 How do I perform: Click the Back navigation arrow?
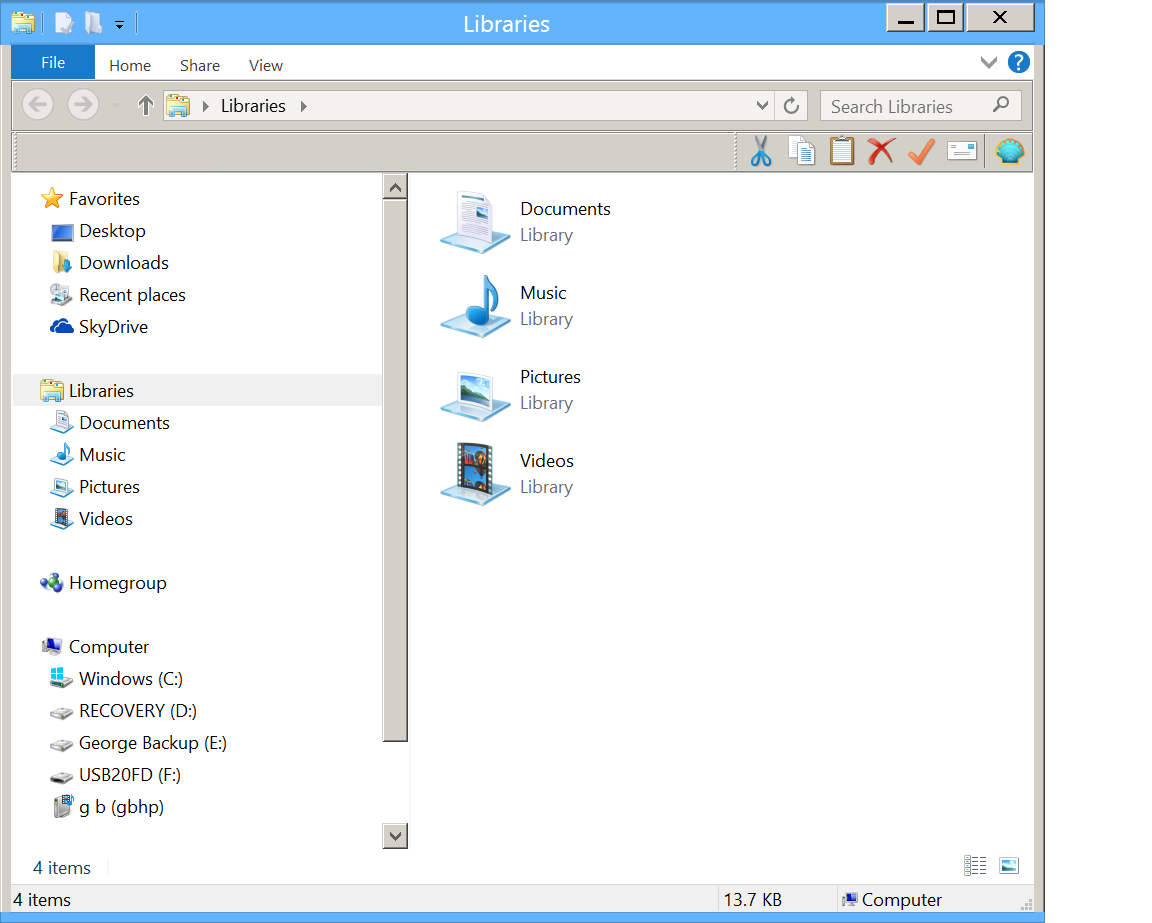(x=37, y=105)
